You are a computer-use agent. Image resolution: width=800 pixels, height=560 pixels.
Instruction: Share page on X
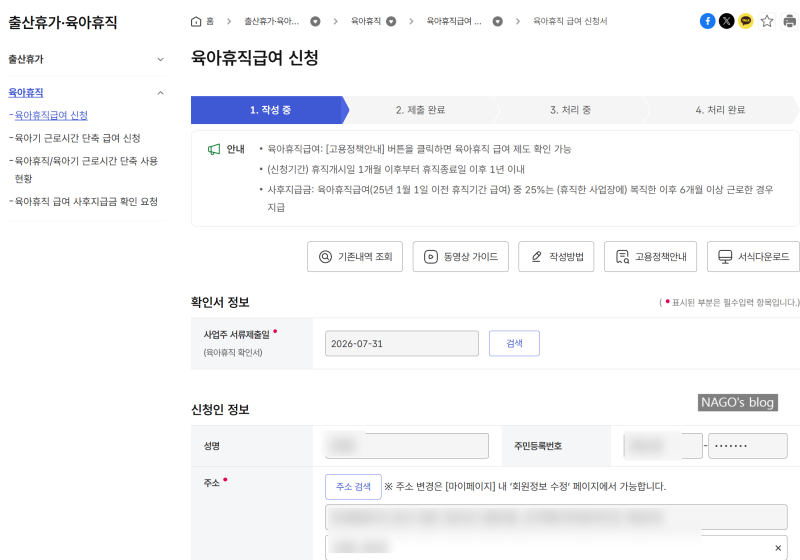point(727,21)
